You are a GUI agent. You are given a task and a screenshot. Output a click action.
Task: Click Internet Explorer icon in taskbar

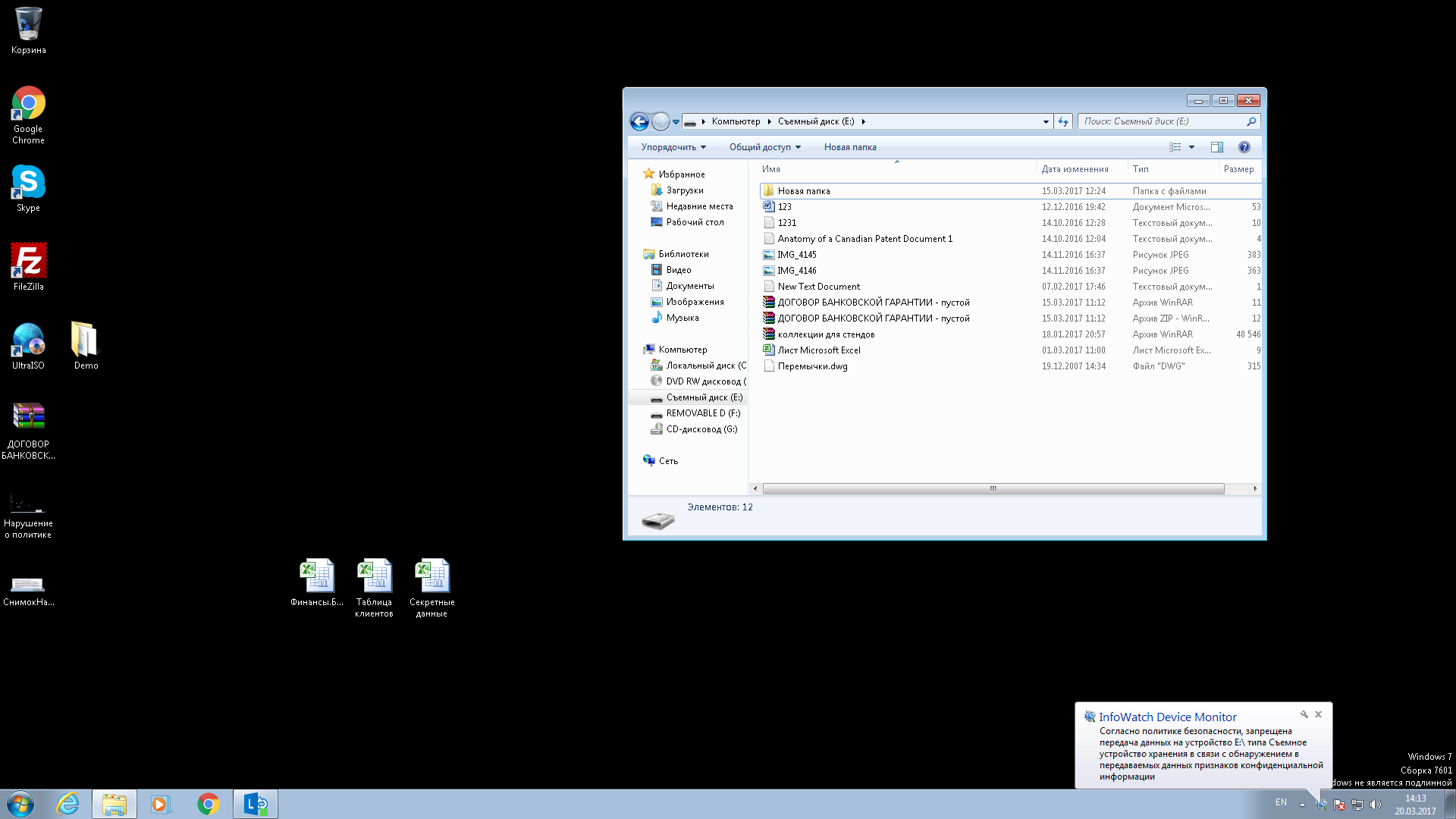[68, 804]
